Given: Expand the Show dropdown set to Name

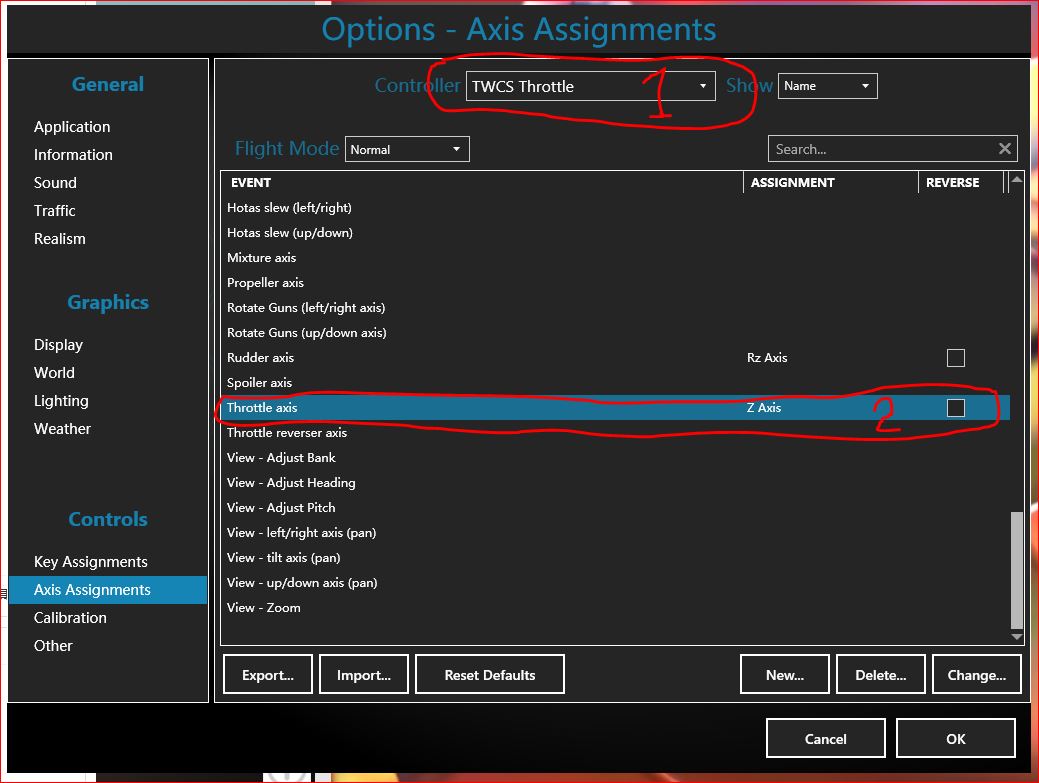Looking at the screenshot, I should pos(827,86).
